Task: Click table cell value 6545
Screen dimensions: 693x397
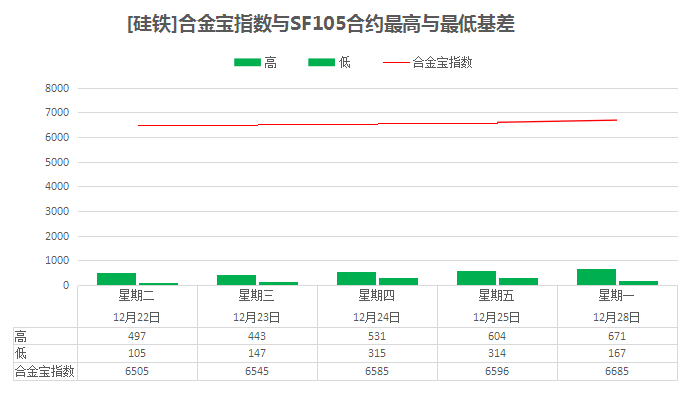Action: (257, 371)
